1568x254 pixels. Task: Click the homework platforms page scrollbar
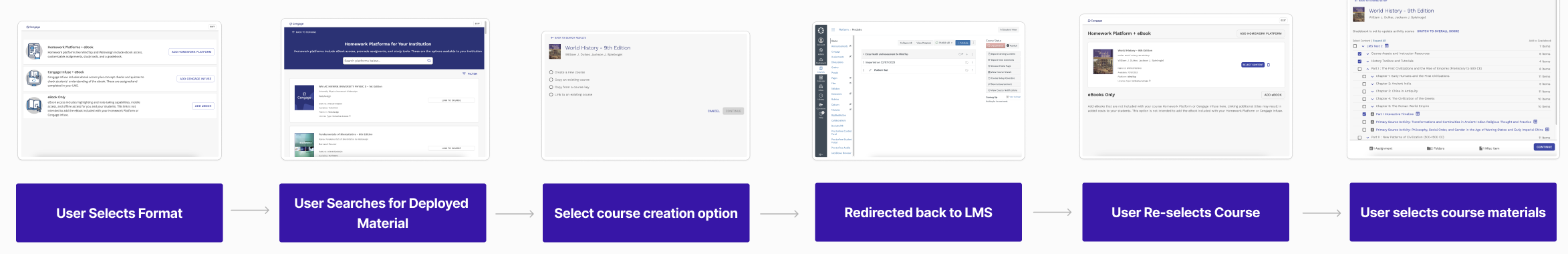click(x=486, y=28)
